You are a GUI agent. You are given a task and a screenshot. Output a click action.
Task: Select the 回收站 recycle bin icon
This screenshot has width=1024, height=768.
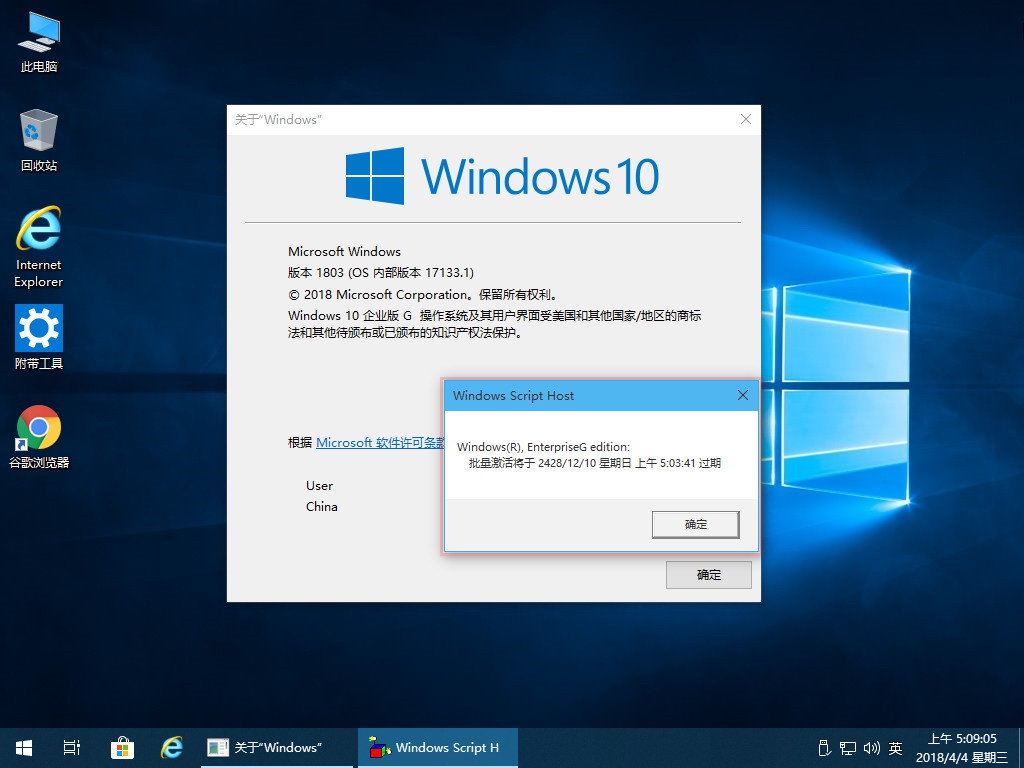[39, 141]
